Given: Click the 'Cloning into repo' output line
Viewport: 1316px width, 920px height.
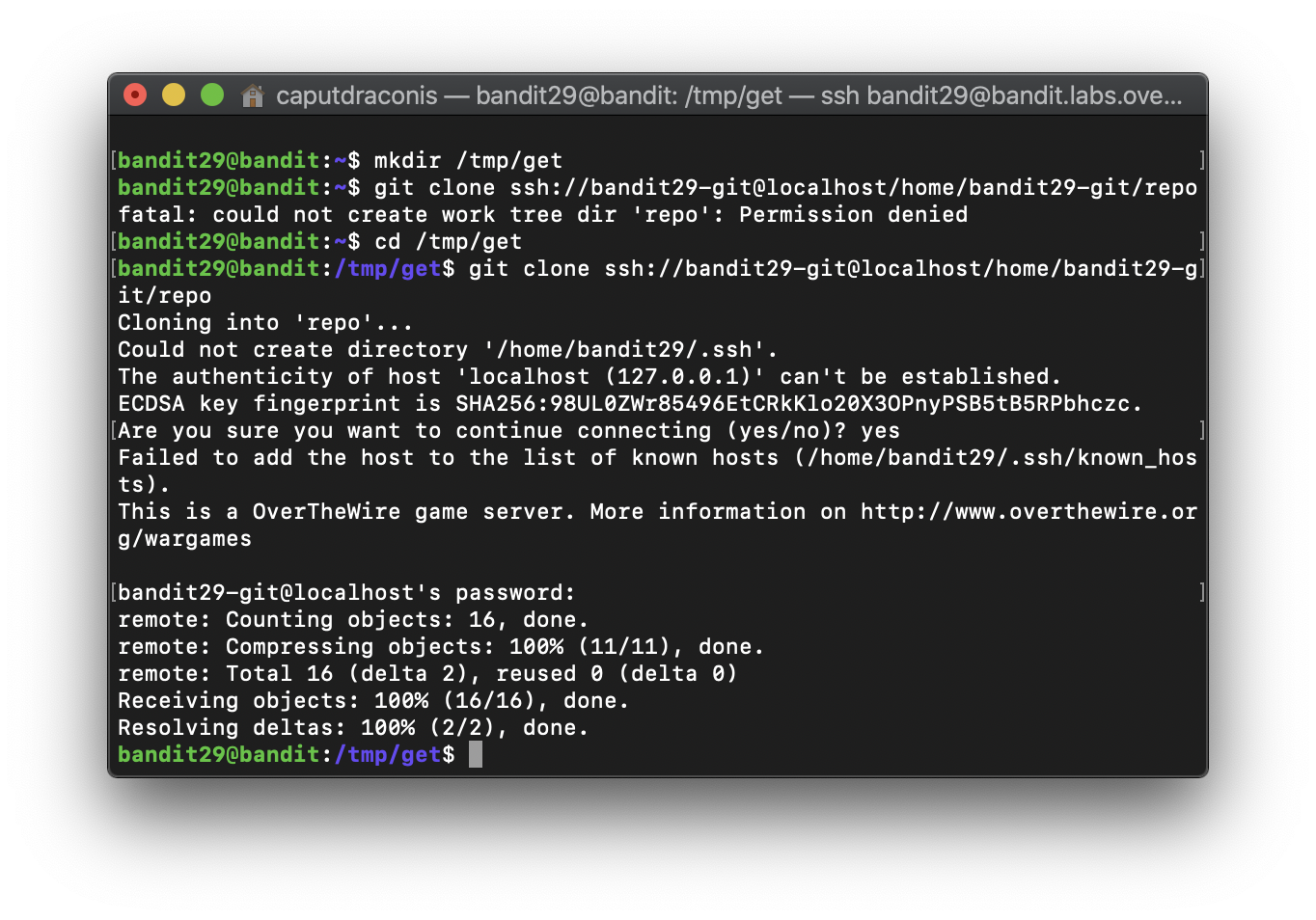Looking at the screenshot, I should pos(265,322).
